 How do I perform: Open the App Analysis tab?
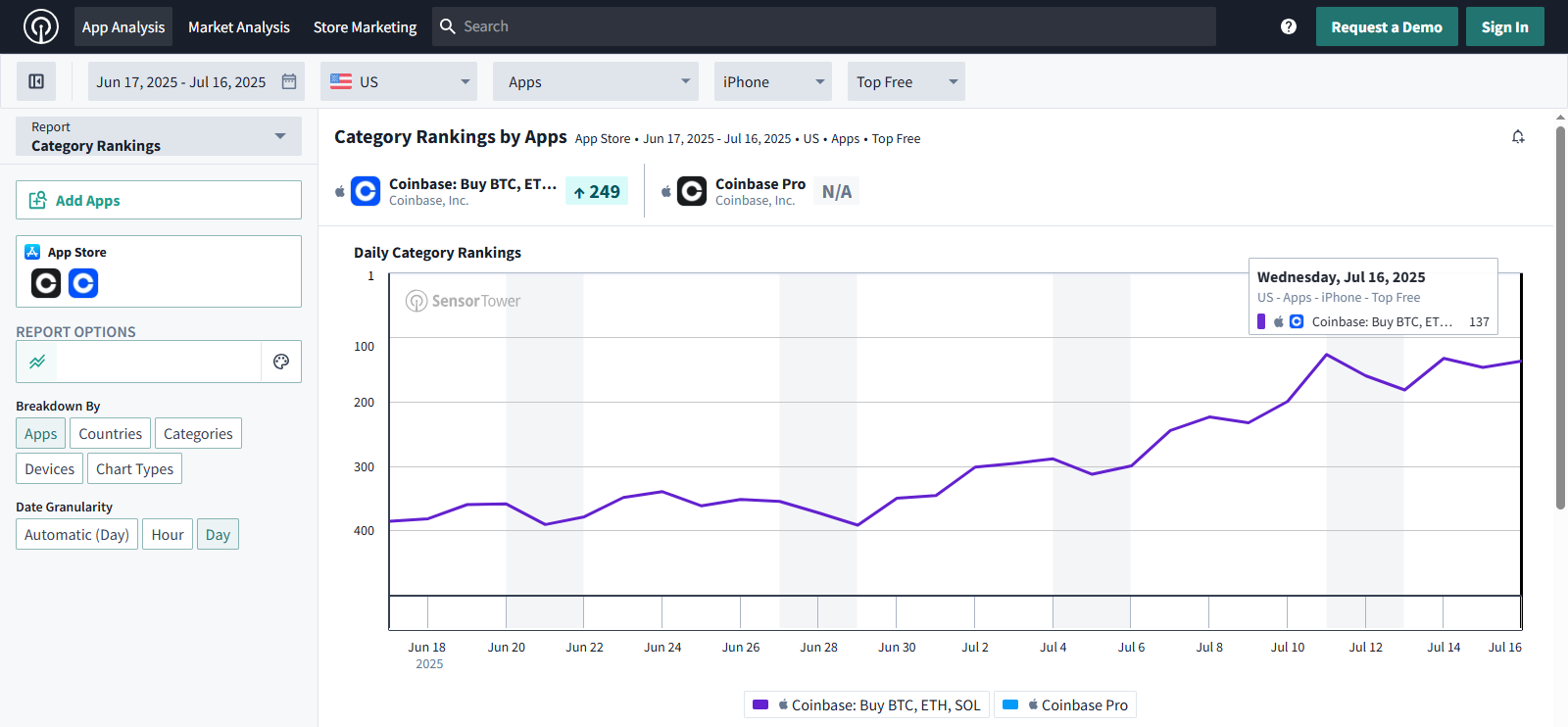[x=123, y=26]
